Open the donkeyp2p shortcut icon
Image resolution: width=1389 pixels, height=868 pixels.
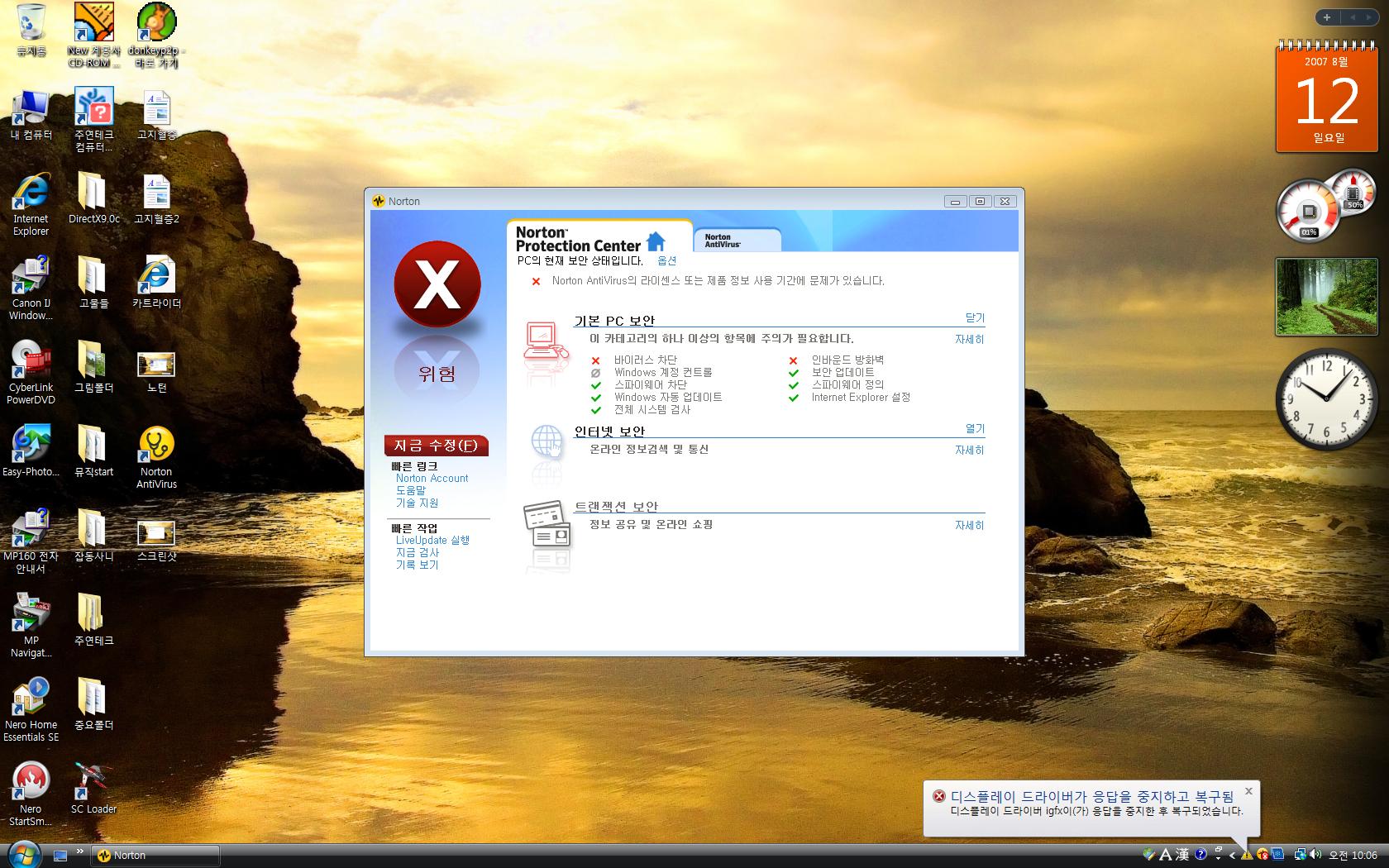click(156, 36)
